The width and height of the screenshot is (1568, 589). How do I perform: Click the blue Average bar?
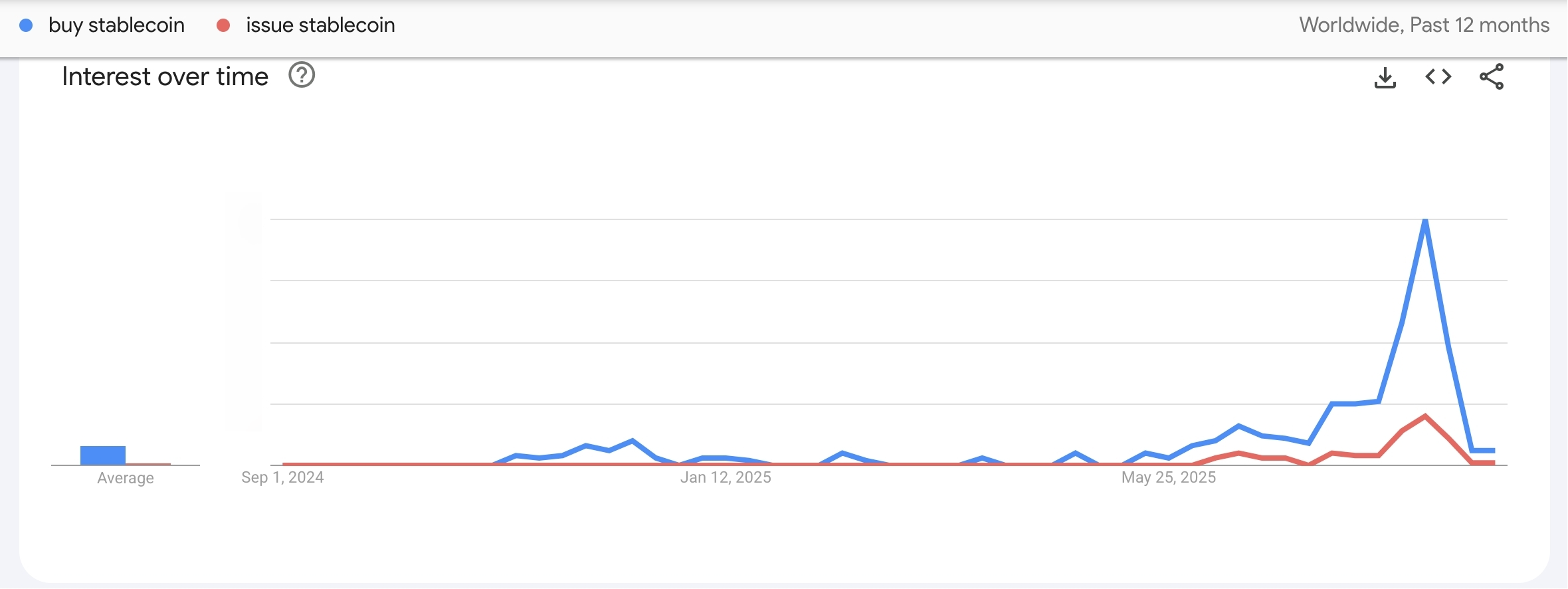click(103, 455)
